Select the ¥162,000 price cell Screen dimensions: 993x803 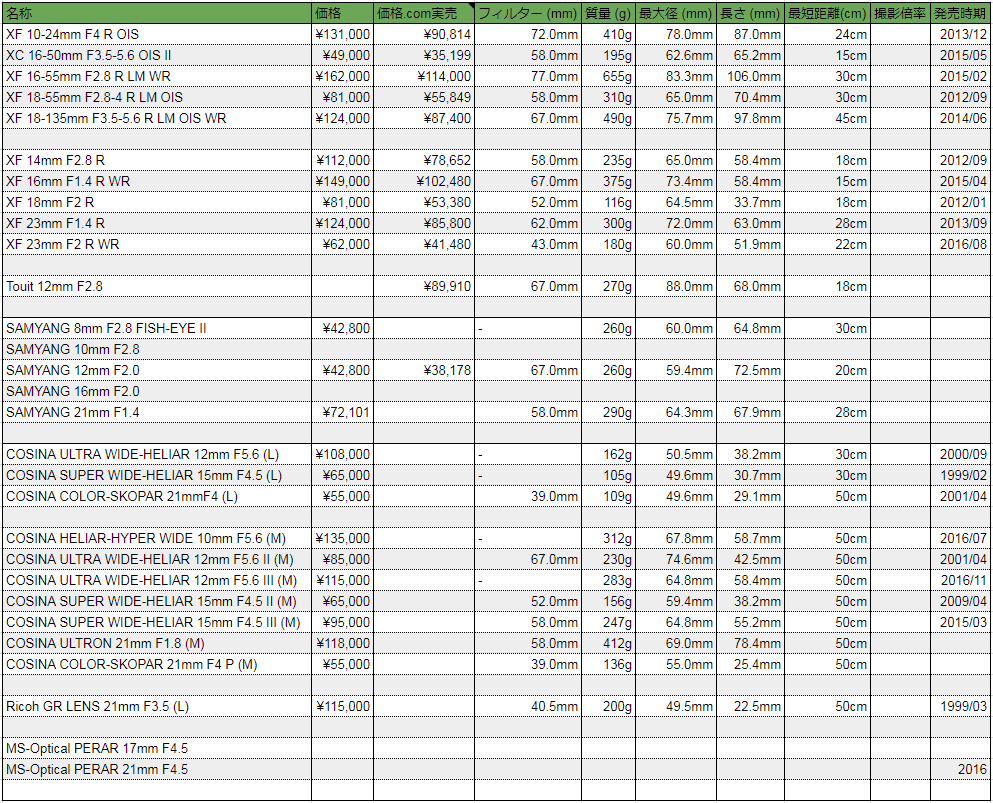coord(342,76)
